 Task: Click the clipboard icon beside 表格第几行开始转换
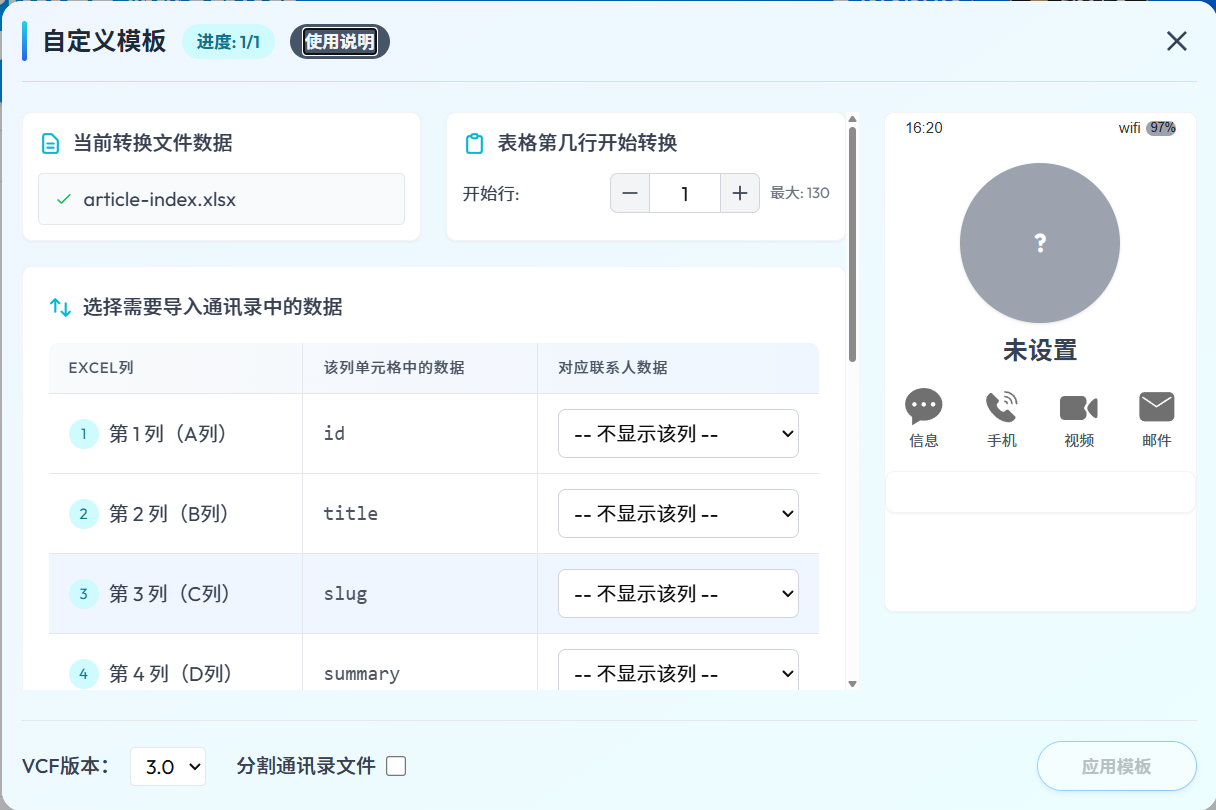(475, 144)
